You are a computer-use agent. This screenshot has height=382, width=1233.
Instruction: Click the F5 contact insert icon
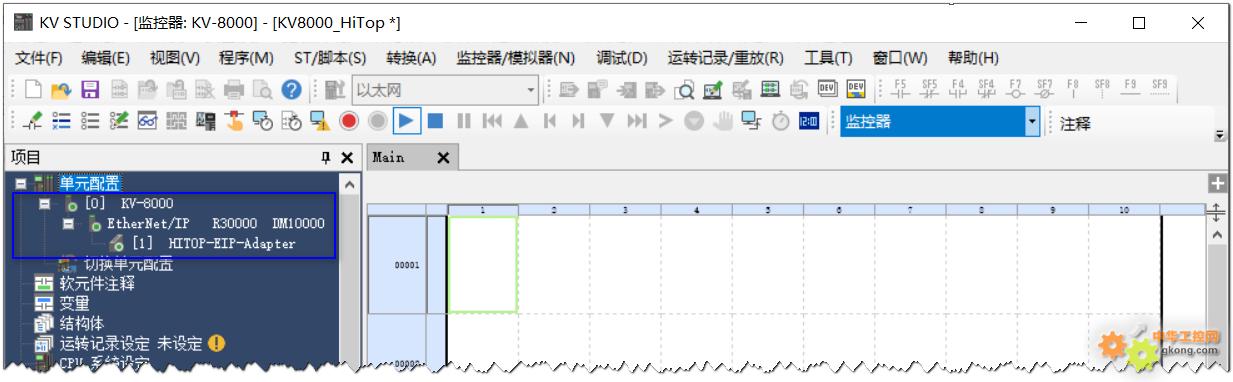(900, 89)
